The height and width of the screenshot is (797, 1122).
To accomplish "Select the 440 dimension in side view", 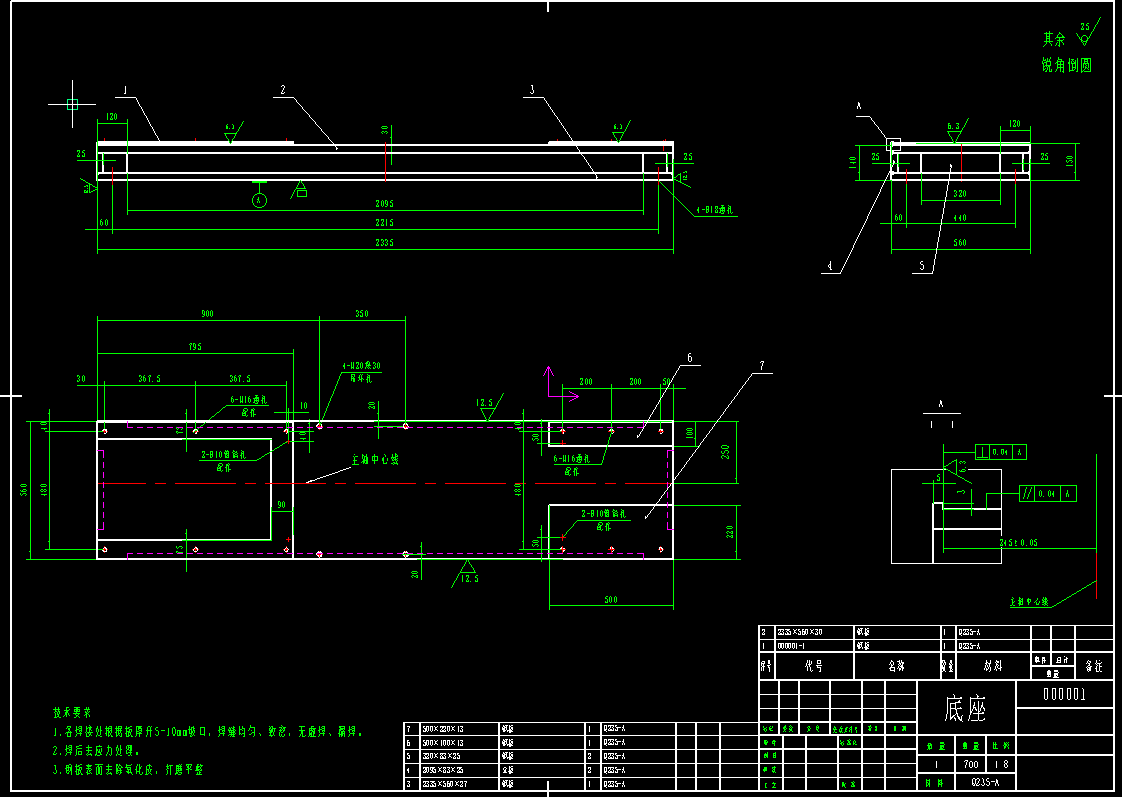I will 960,217.
